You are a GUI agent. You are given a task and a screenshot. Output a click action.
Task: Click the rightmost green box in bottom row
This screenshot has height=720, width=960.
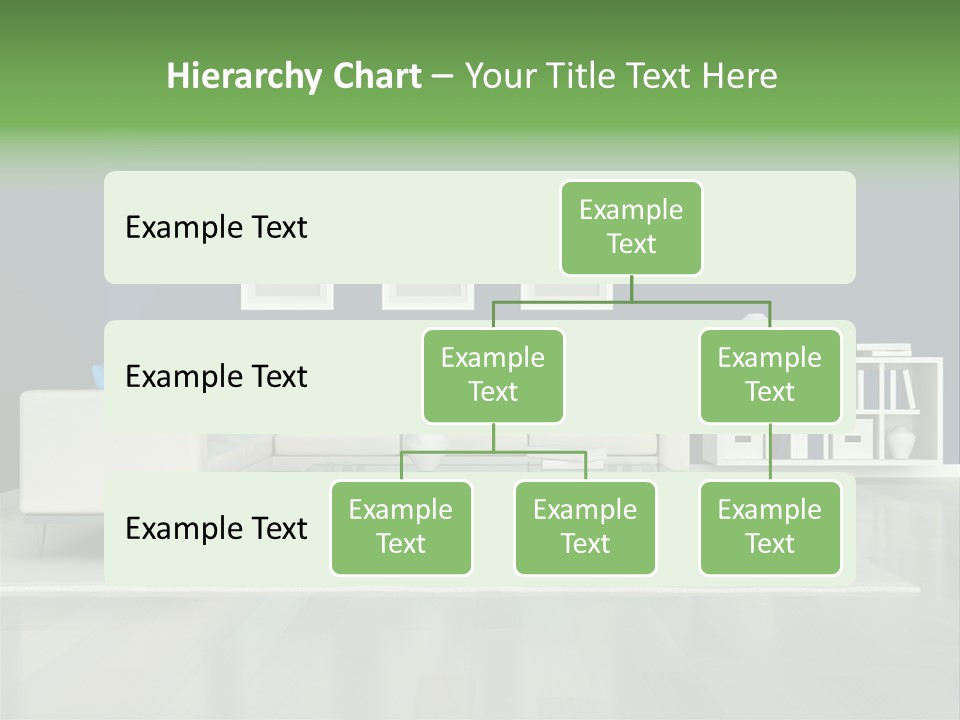(770, 528)
